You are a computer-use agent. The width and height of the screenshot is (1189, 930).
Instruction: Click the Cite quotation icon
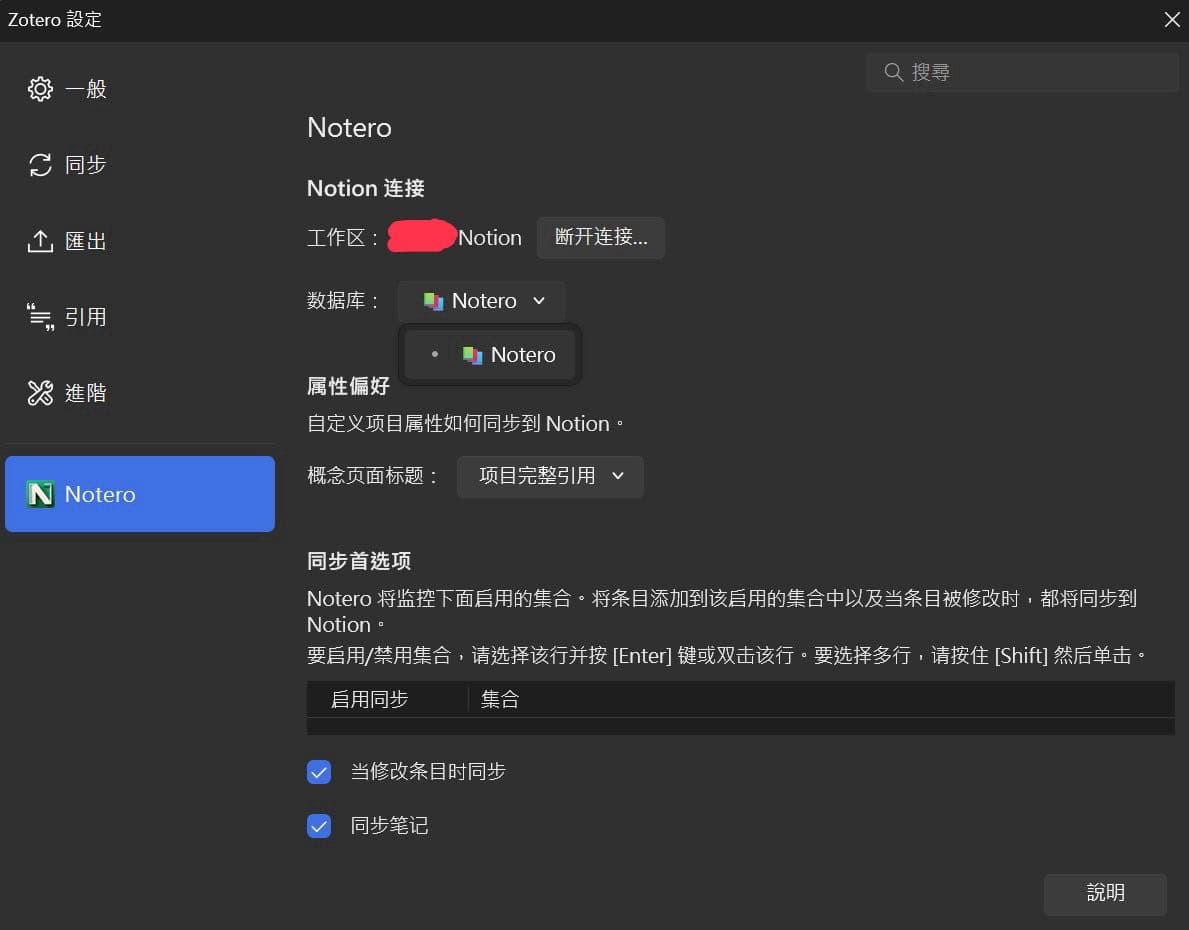(x=40, y=317)
